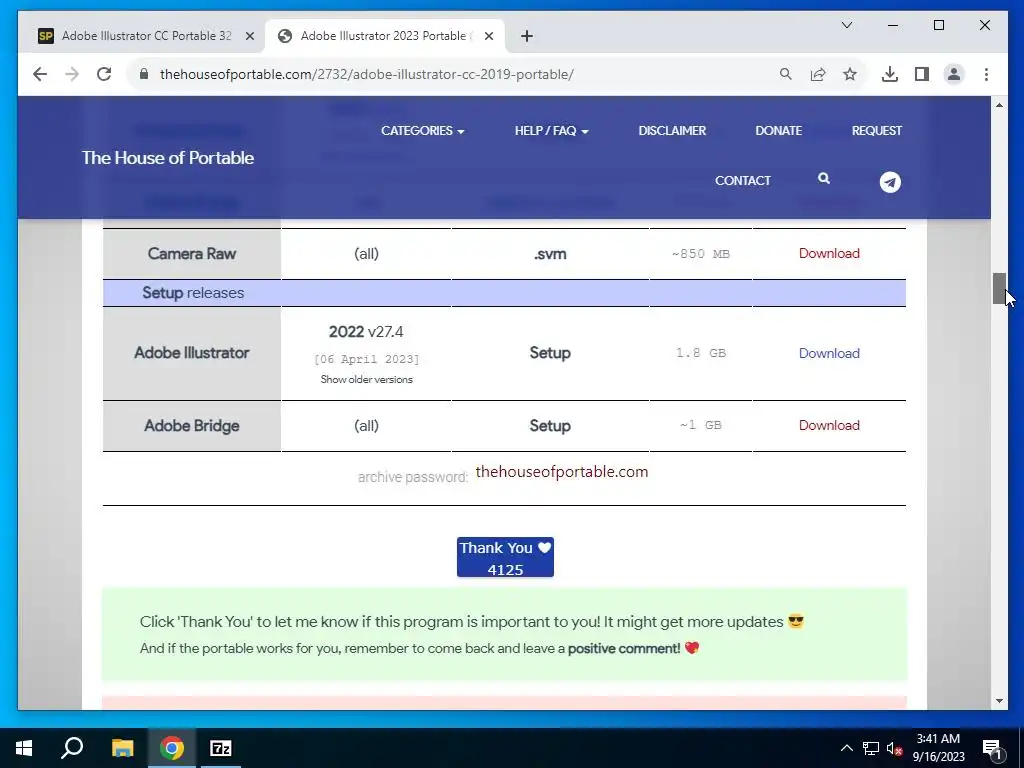The height and width of the screenshot is (768, 1024).
Task: Select the archive password thehouseofportable.com
Action: click(562, 472)
